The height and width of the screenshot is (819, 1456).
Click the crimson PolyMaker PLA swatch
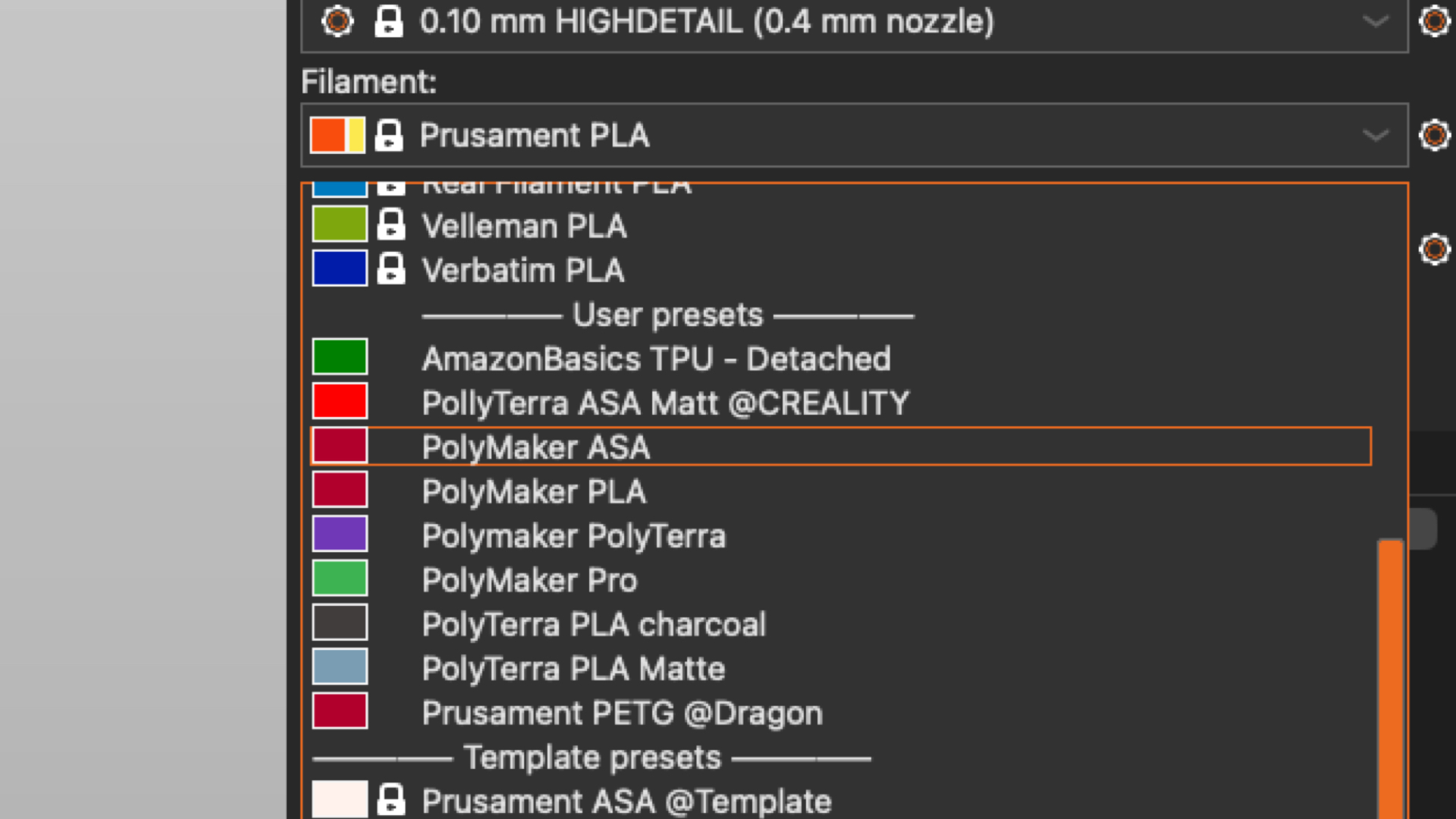click(340, 490)
